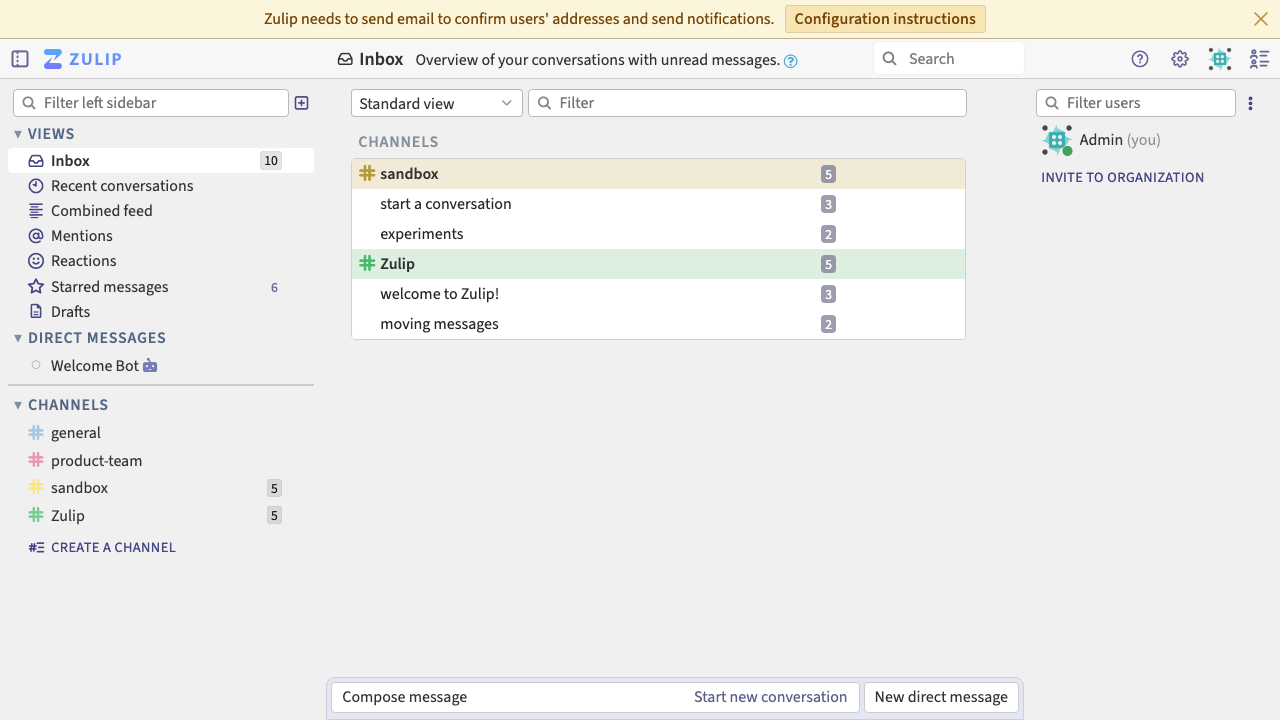The image size is (1280, 720).
Task: Collapse the CHANNELS sidebar section
Action: 18,405
